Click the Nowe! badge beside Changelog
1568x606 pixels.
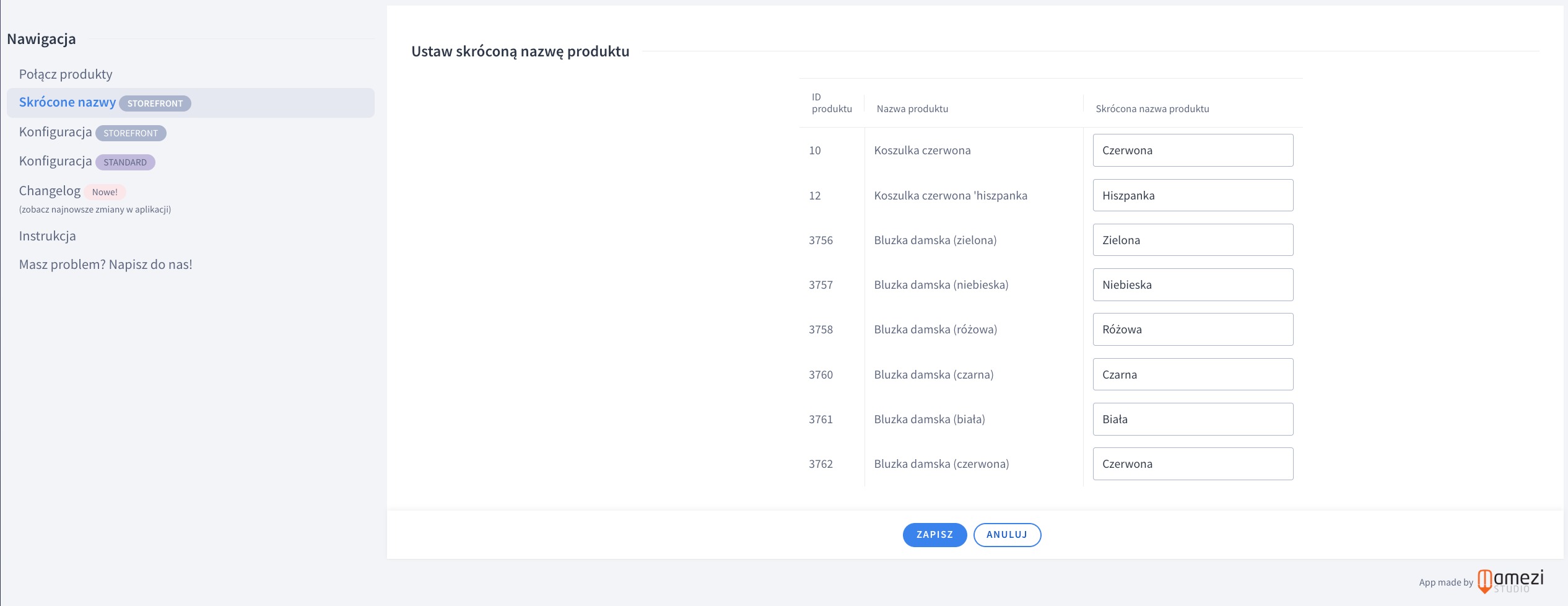[x=105, y=192]
